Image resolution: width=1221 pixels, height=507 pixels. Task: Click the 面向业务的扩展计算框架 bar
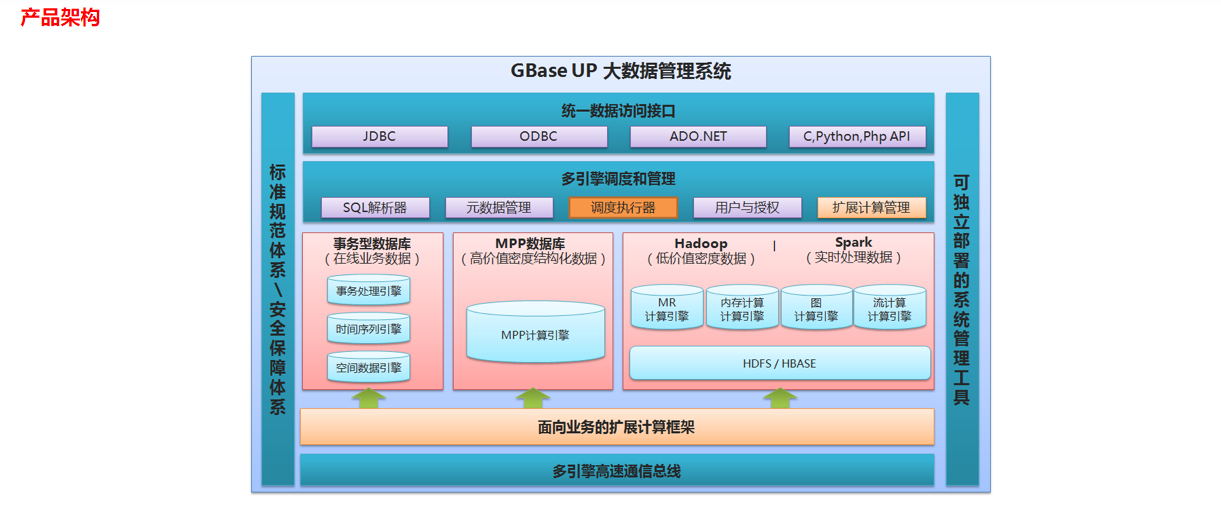[x=617, y=427]
